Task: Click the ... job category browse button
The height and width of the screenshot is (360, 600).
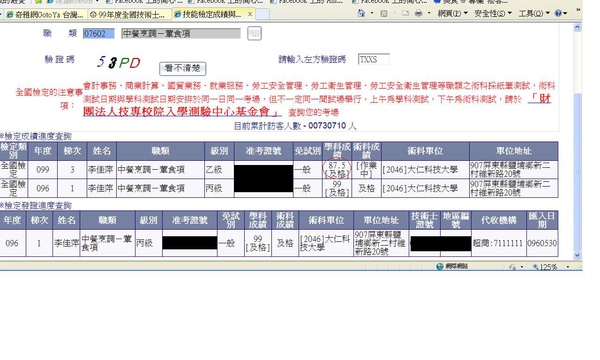Action: point(254,34)
